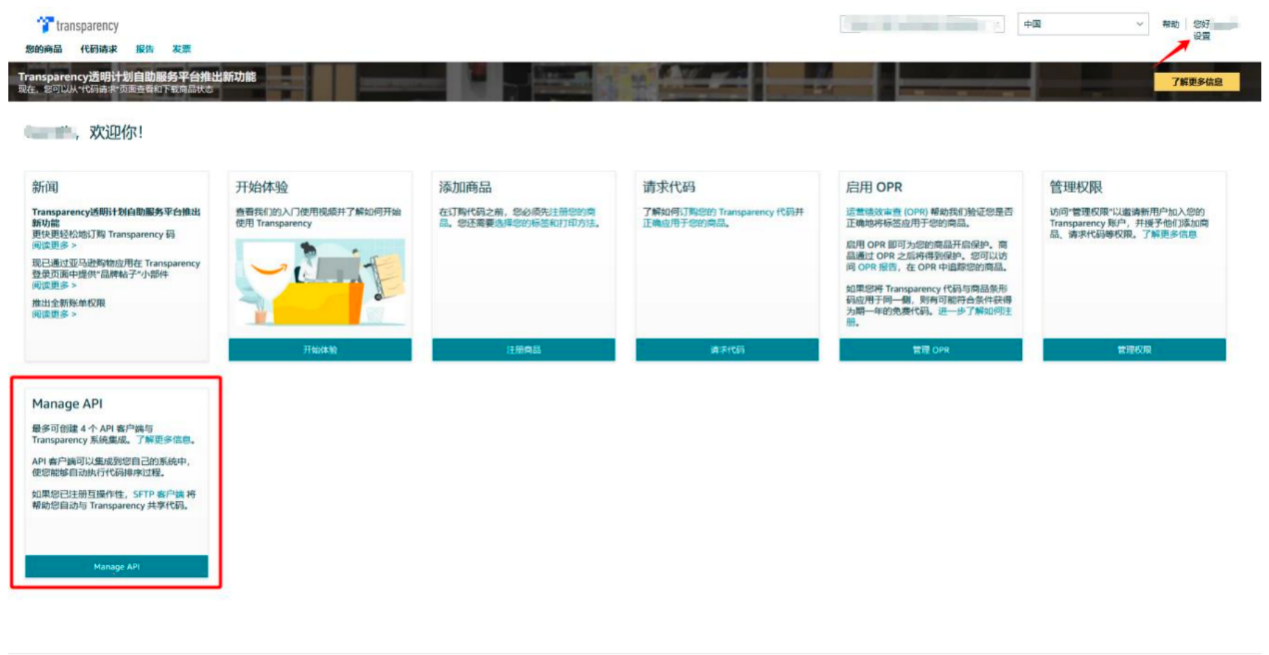Click the 帮助 help link
Image resolution: width=1269 pixels, height=655 pixels.
coord(1170,24)
